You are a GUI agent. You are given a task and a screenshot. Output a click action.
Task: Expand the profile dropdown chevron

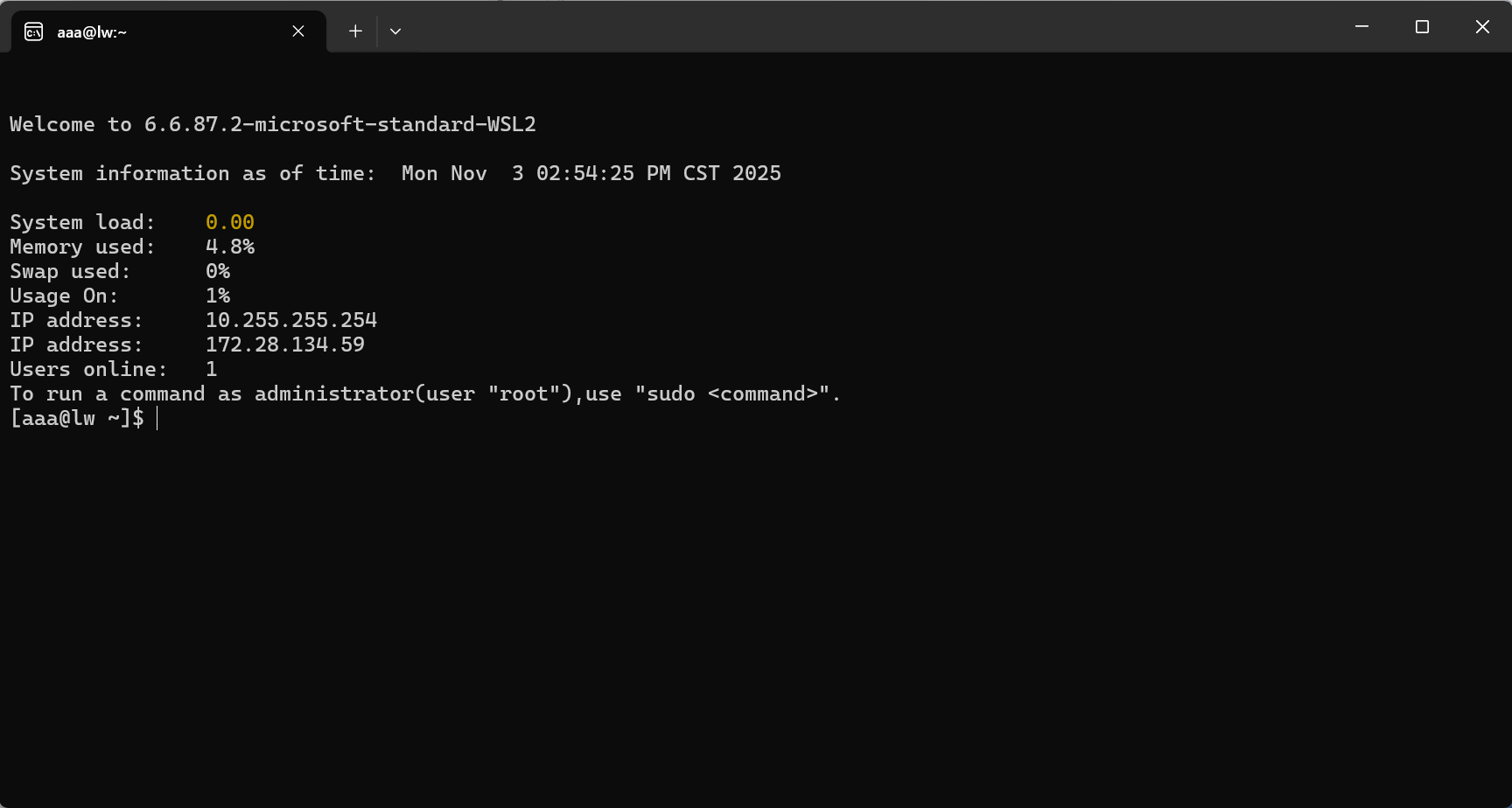point(395,31)
